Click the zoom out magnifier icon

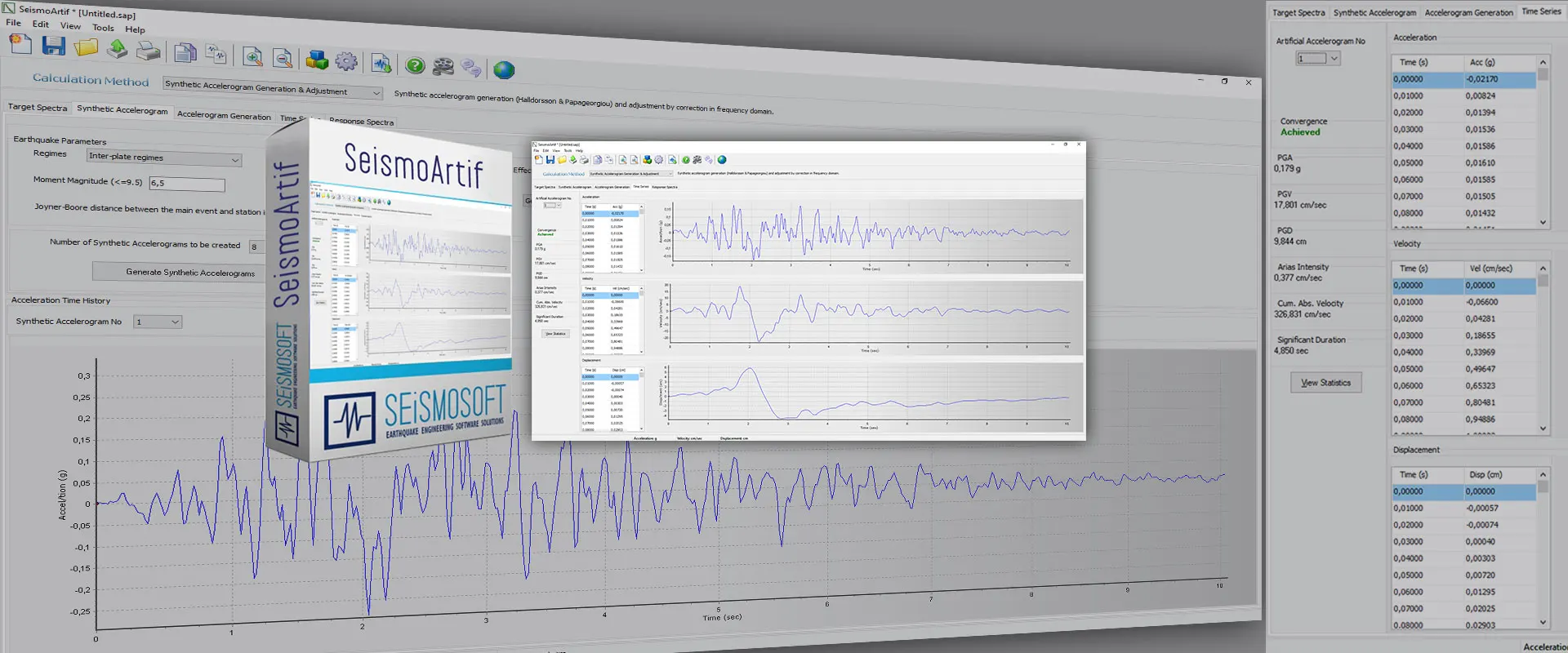[x=283, y=58]
